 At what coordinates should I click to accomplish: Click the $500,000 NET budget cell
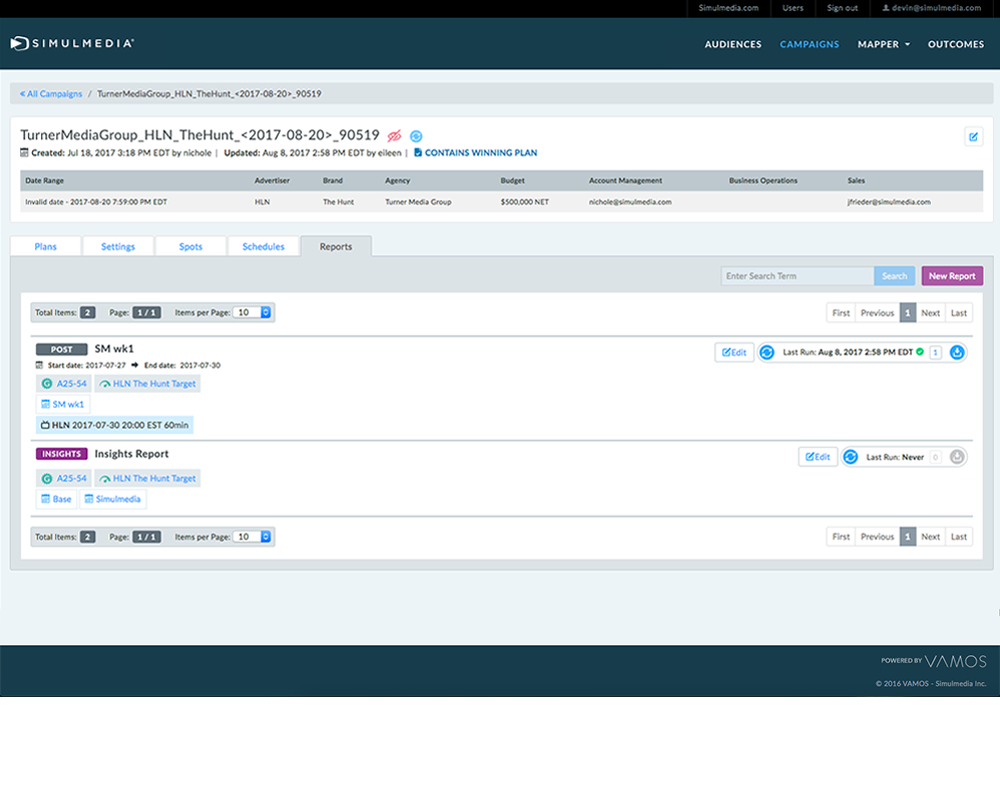coord(524,202)
